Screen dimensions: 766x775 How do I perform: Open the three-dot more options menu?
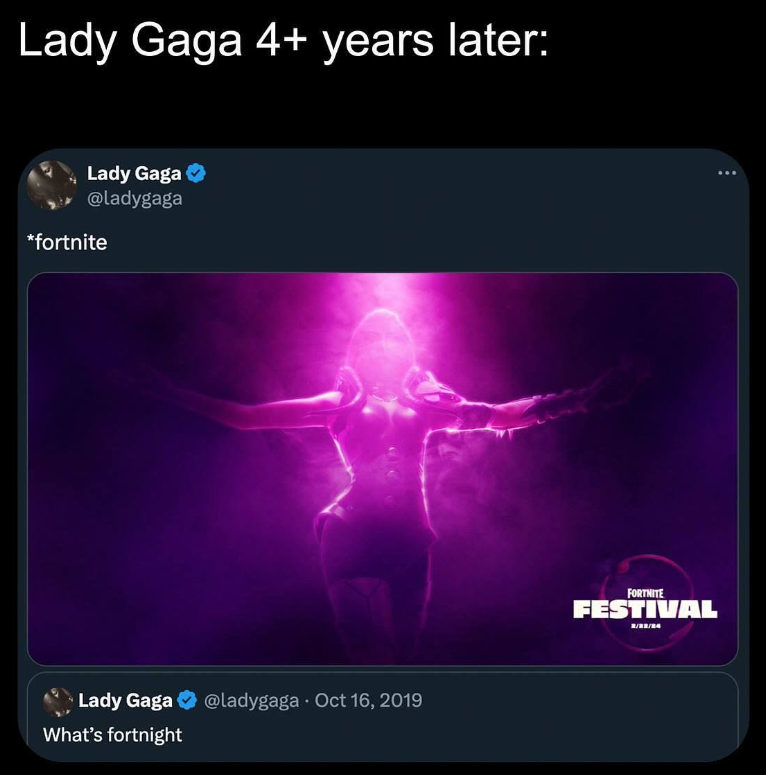(x=726, y=175)
